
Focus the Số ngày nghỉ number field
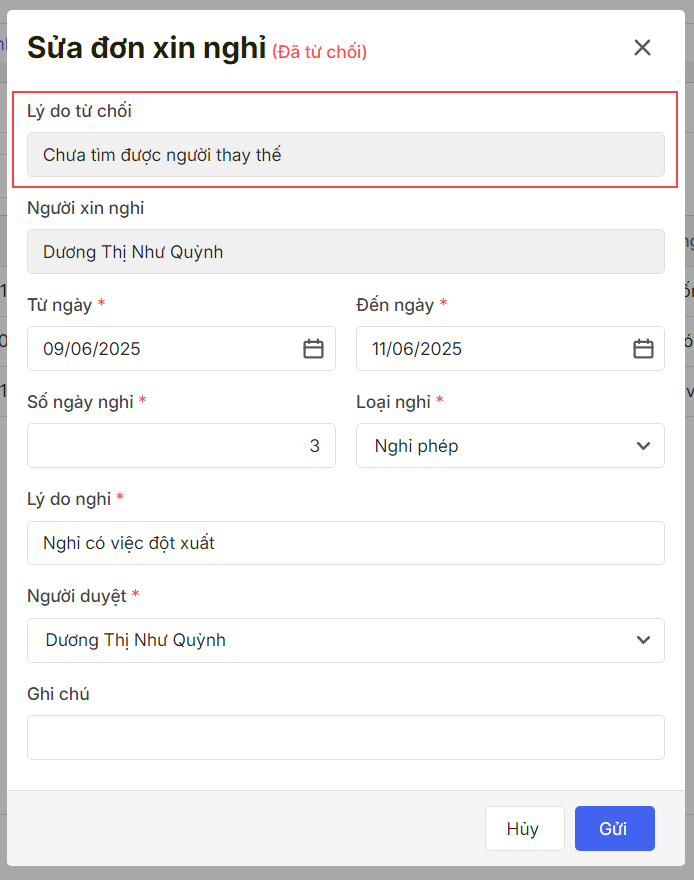[x=180, y=446]
